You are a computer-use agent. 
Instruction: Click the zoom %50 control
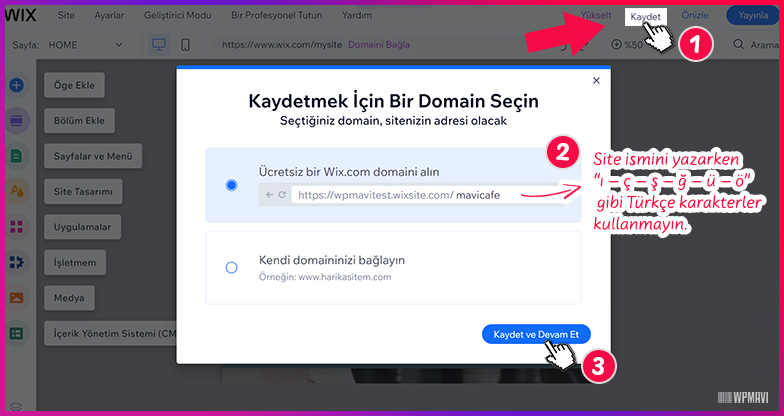tap(627, 44)
